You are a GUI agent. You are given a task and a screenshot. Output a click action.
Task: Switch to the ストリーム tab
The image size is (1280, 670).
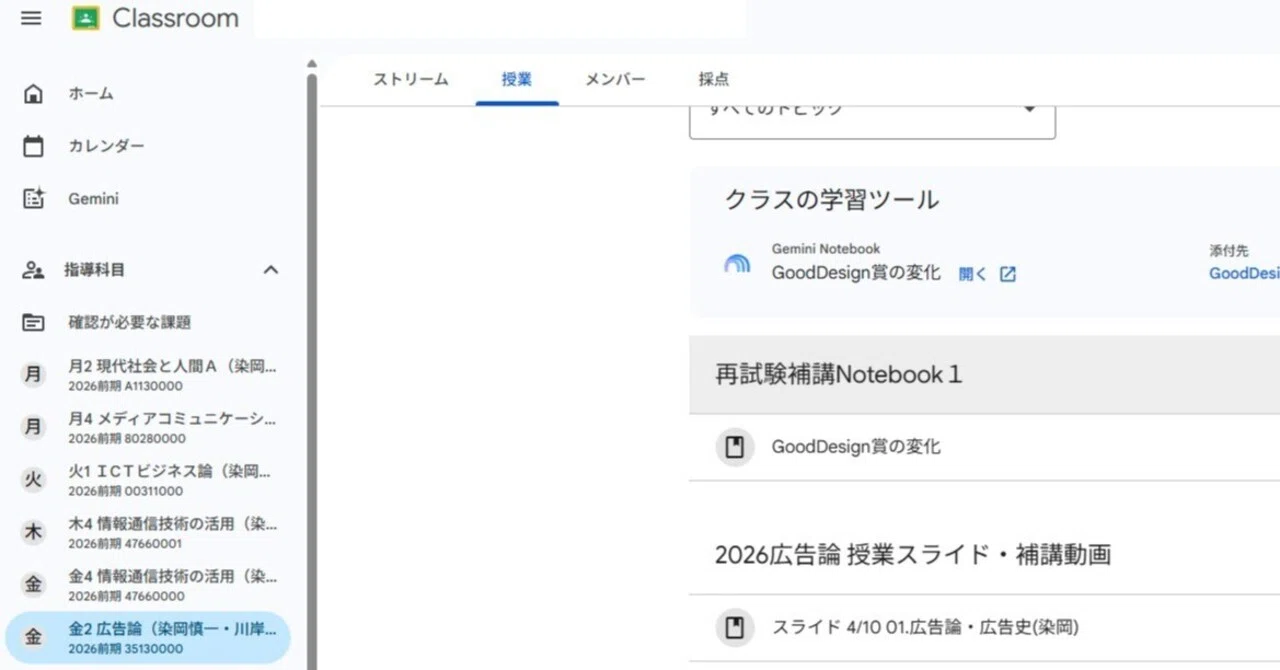pos(411,80)
